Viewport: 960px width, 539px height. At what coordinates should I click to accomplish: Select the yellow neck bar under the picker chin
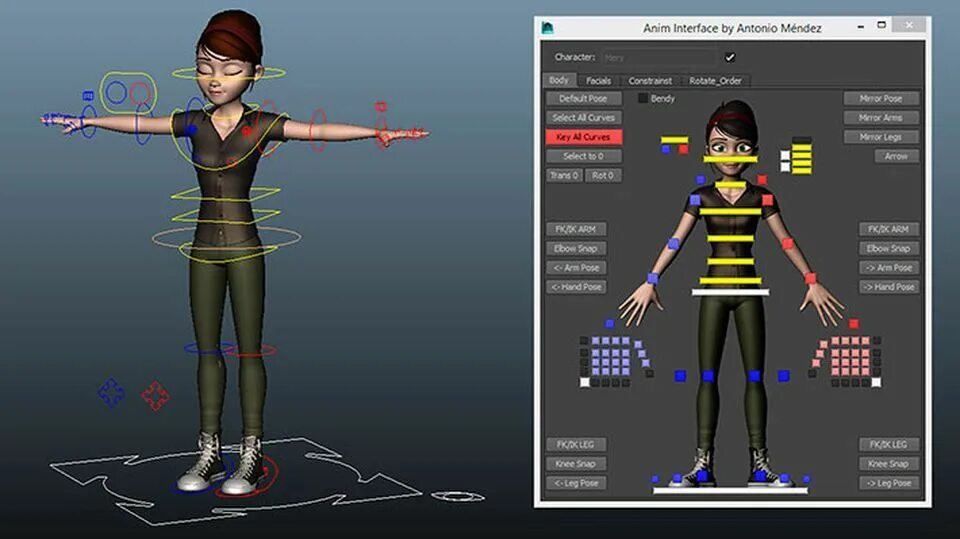pyautogui.click(x=730, y=184)
